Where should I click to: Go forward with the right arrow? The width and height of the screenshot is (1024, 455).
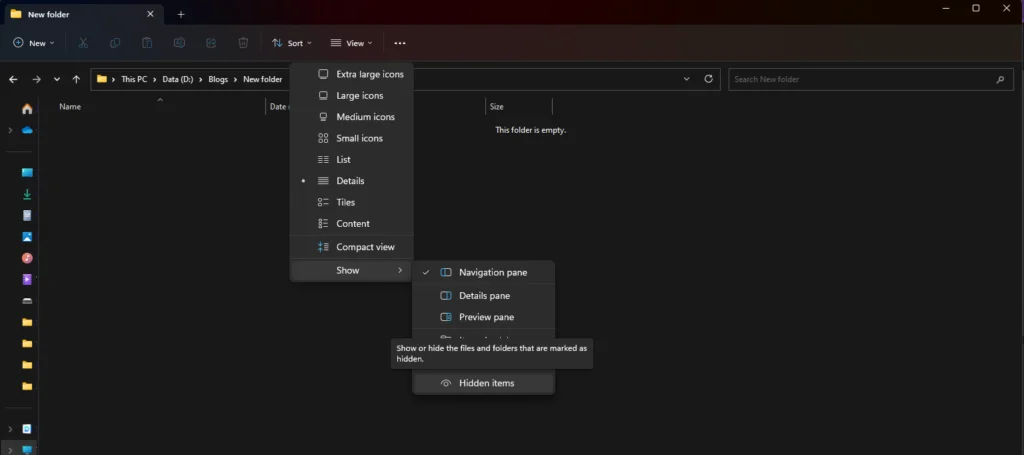(x=37, y=79)
